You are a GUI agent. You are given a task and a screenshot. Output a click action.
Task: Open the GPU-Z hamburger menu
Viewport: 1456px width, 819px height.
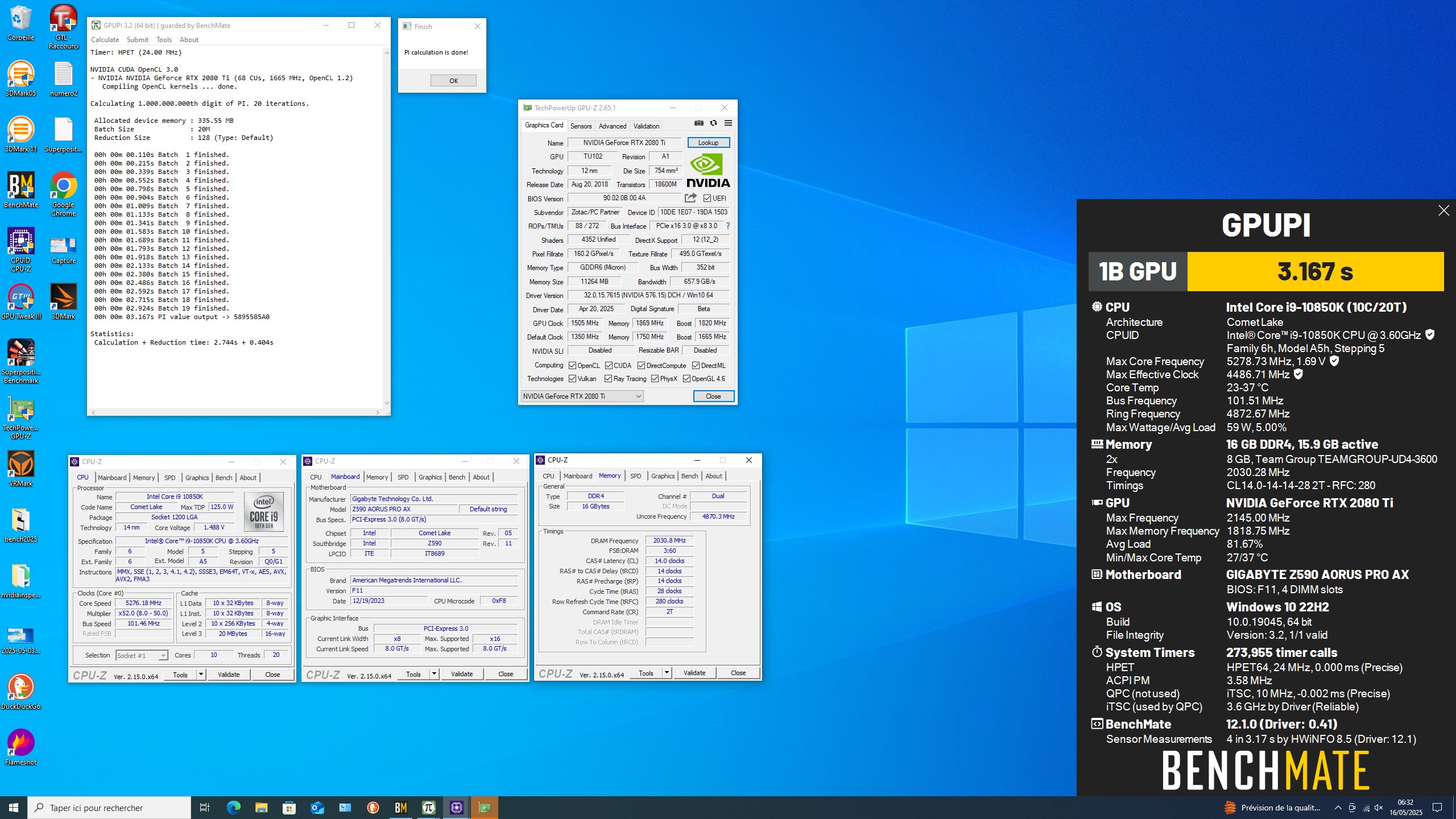click(x=728, y=123)
